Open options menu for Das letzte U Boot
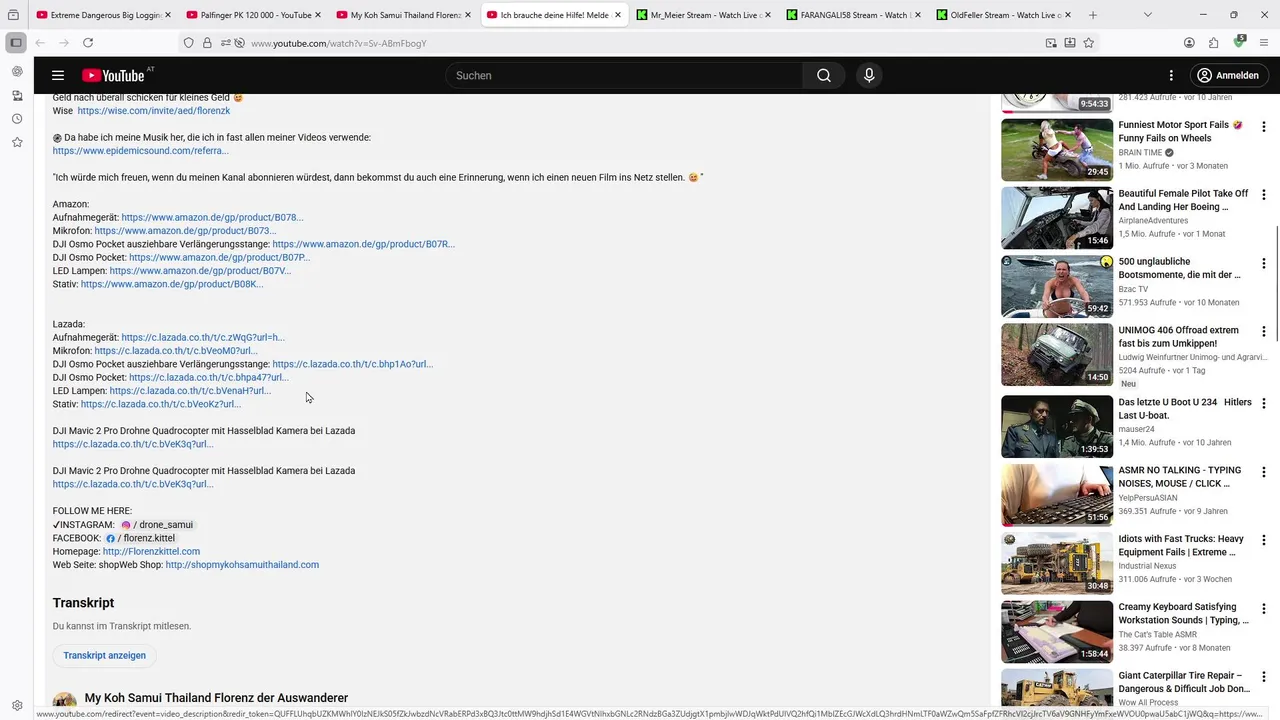 click(x=1264, y=403)
